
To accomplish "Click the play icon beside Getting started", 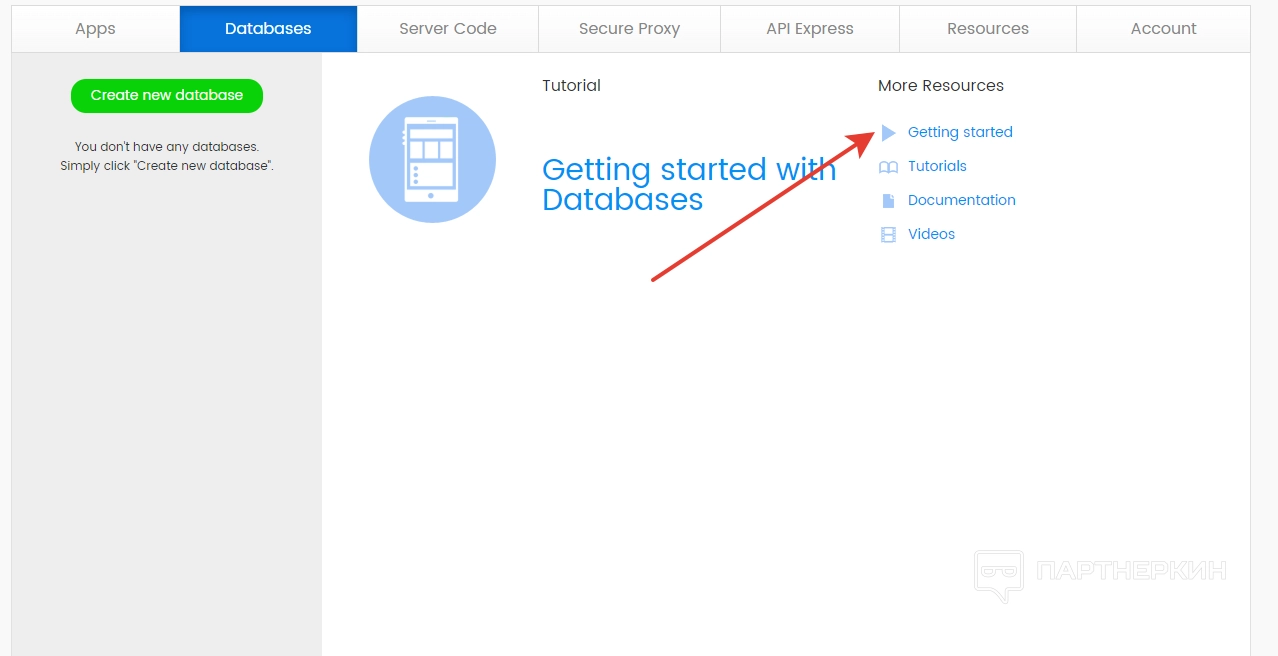I will 888,132.
